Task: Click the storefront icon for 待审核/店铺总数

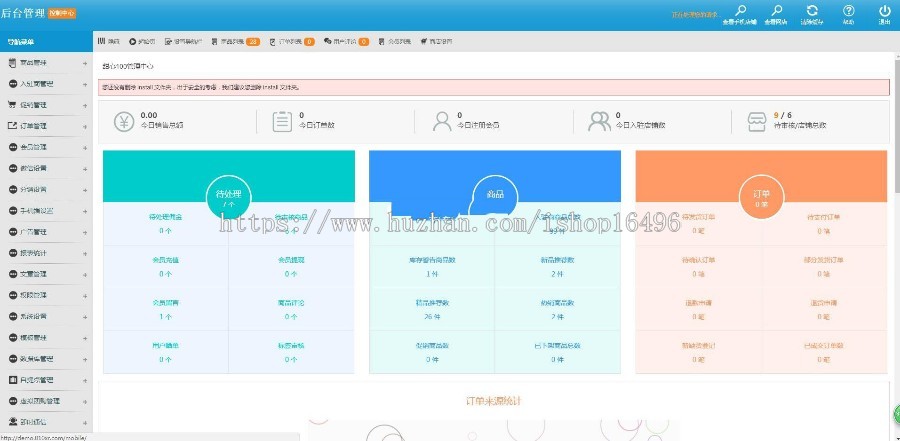Action: coord(757,122)
